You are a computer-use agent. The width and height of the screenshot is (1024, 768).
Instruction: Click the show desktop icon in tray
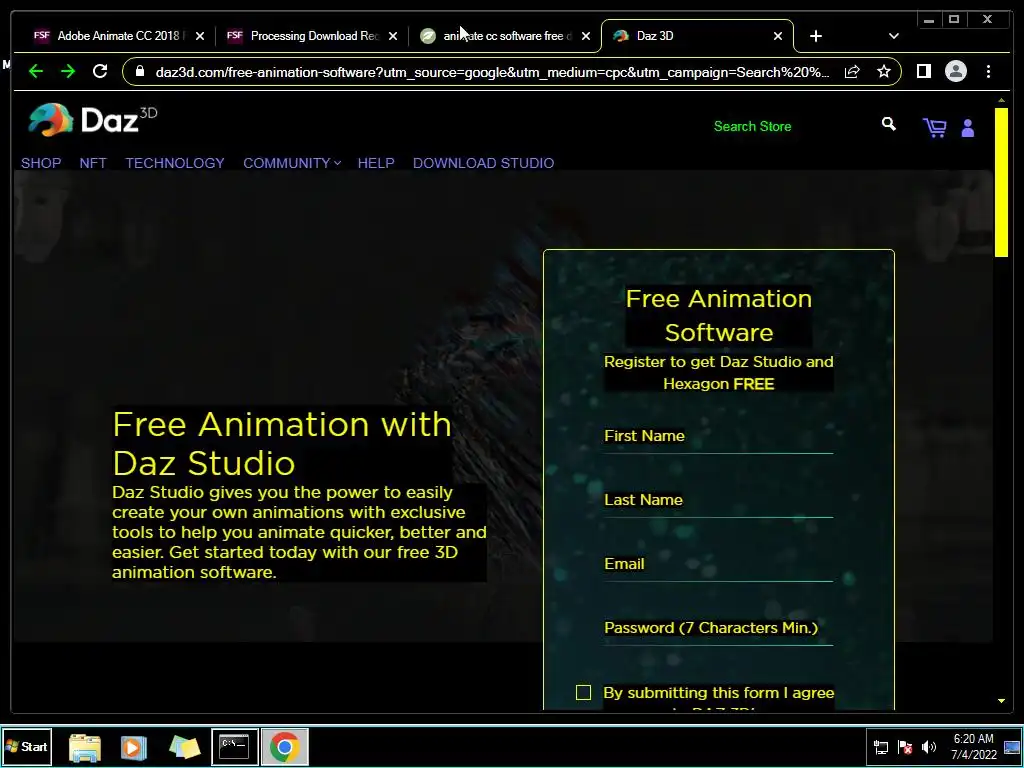[x=1012, y=747]
